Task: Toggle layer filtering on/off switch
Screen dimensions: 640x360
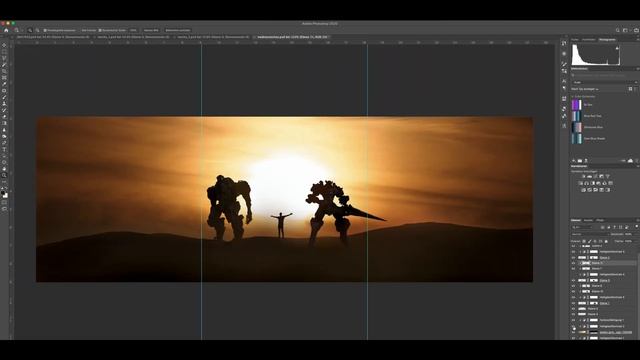Action: tap(637, 227)
